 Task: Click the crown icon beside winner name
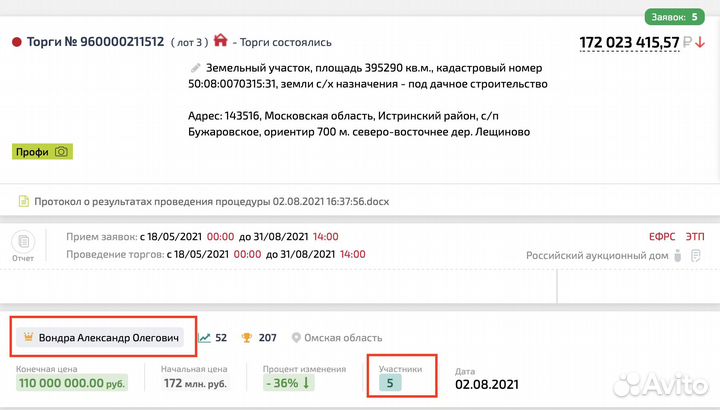click(28, 337)
